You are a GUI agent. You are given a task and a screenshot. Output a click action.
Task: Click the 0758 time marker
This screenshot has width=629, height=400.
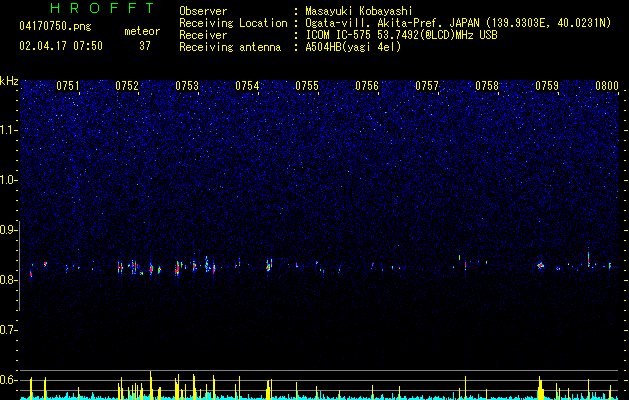pos(487,86)
